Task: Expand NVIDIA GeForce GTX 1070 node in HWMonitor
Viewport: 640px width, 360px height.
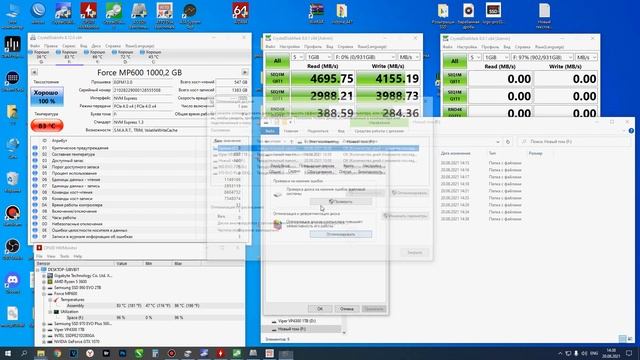Action: pos(44,342)
